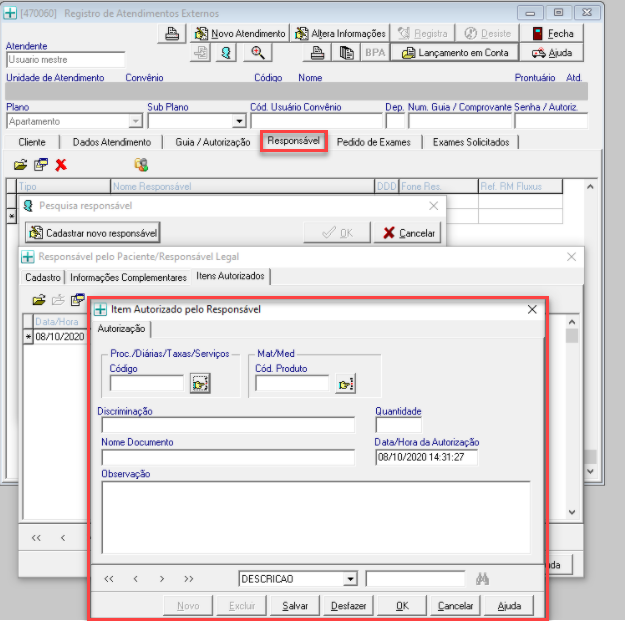Go to next record in item dialog

click(x=162, y=579)
